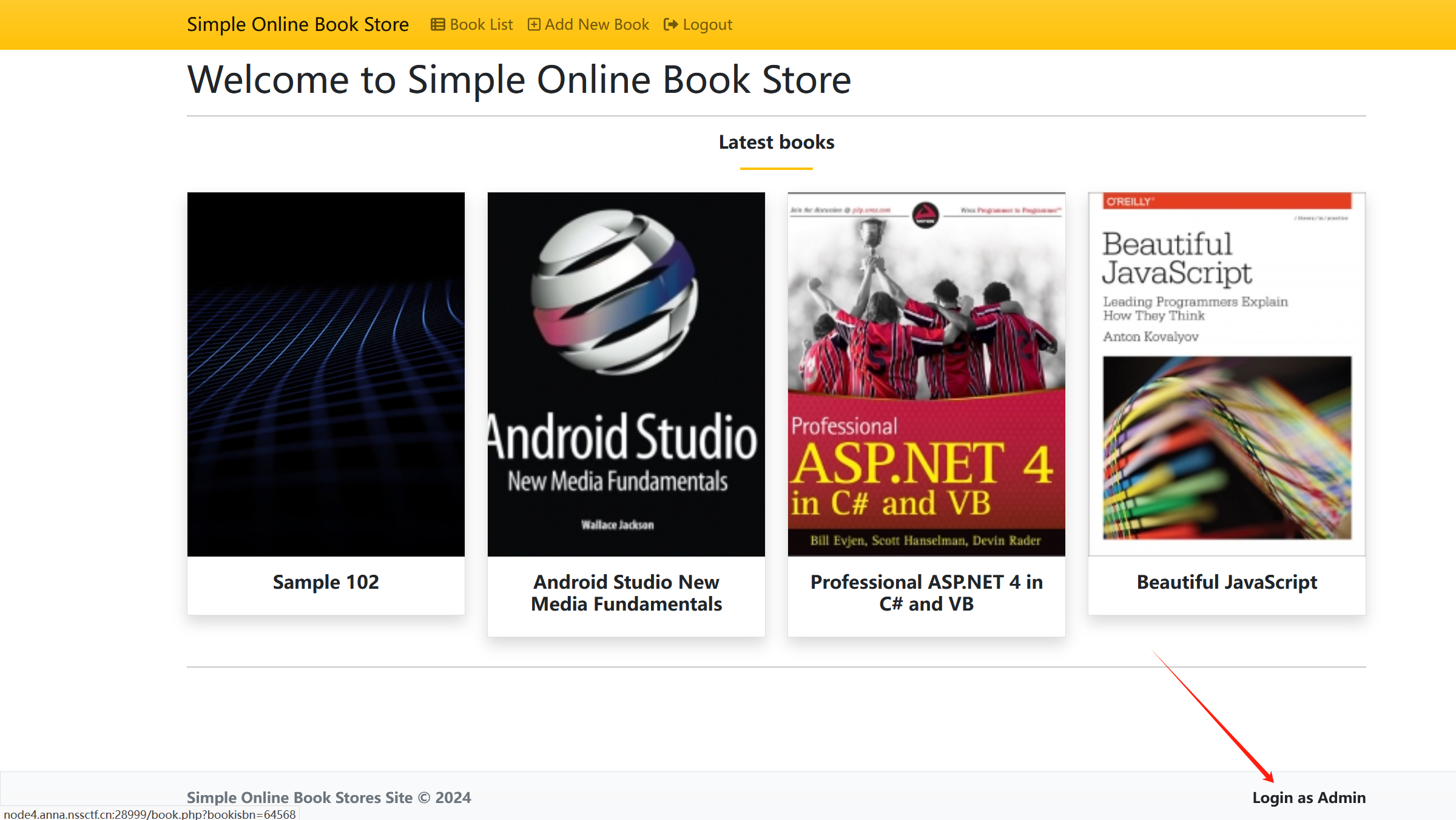Click the Beautiful JavaScript title text
The height and width of the screenshot is (820, 1456).
1227,582
